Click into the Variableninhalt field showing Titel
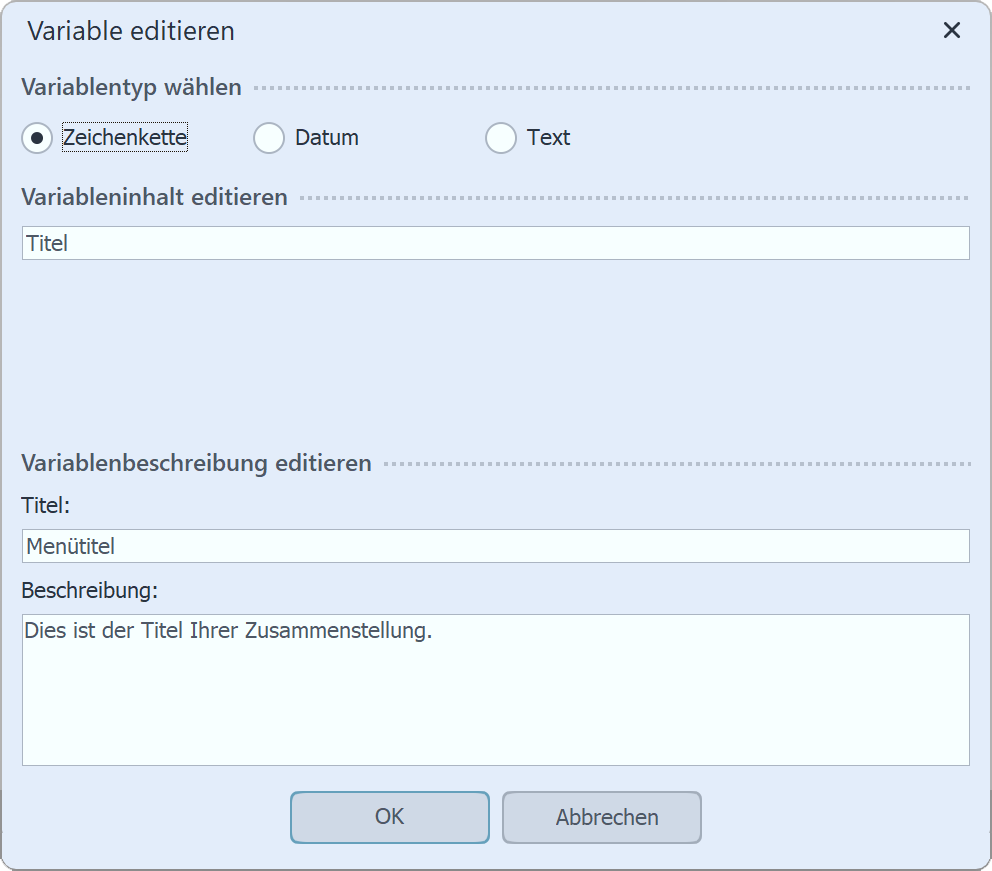Image resolution: width=992 pixels, height=871 pixels. (495, 242)
